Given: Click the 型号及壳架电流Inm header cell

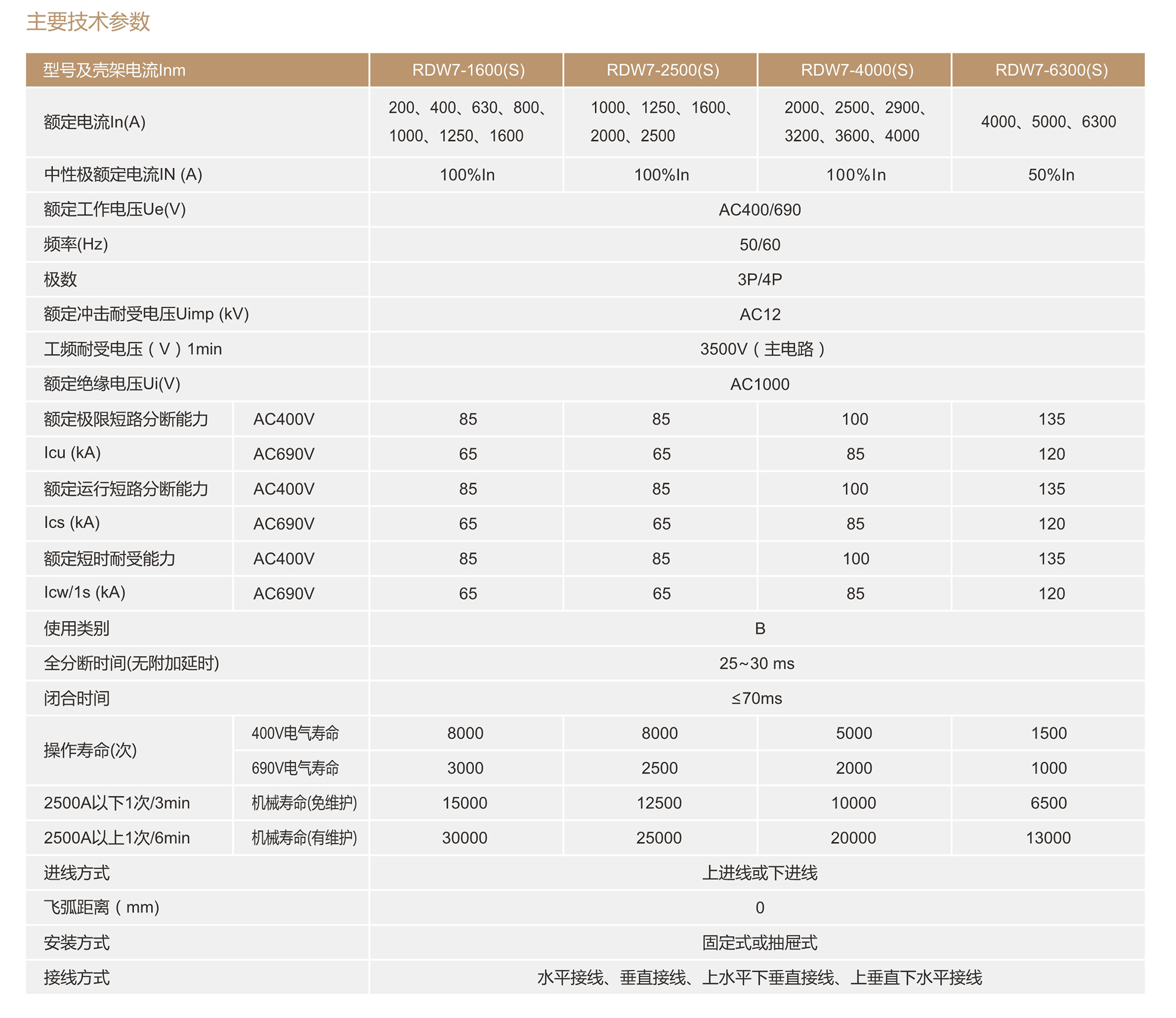Looking at the screenshot, I should point(114,71).
